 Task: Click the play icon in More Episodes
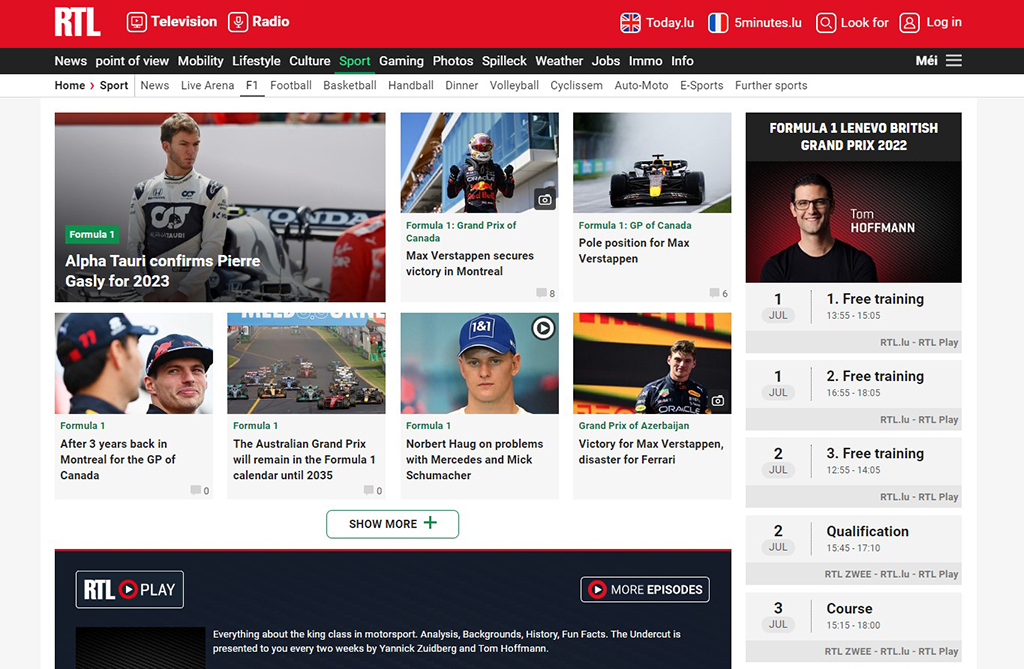pyautogui.click(x=597, y=589)
